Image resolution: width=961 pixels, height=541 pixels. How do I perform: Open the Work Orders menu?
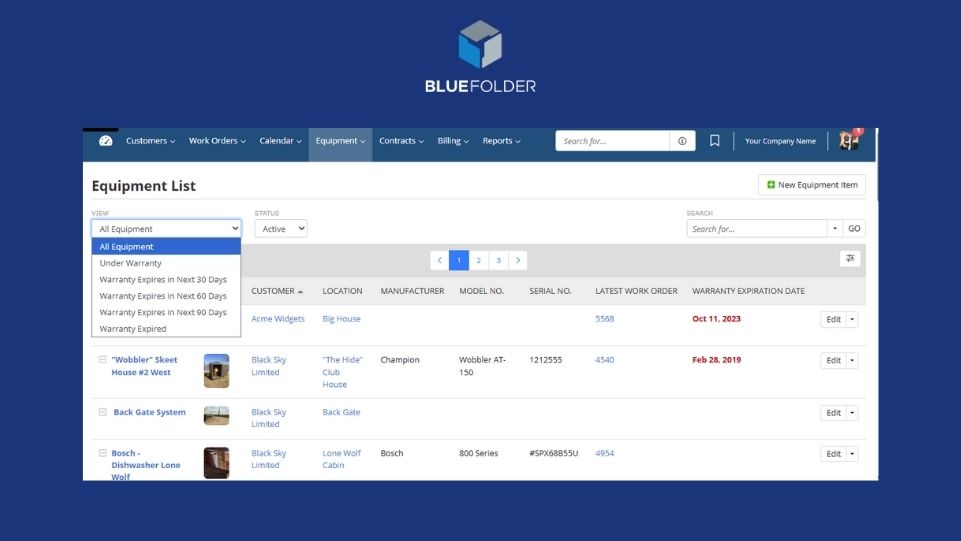pos(217,141)
